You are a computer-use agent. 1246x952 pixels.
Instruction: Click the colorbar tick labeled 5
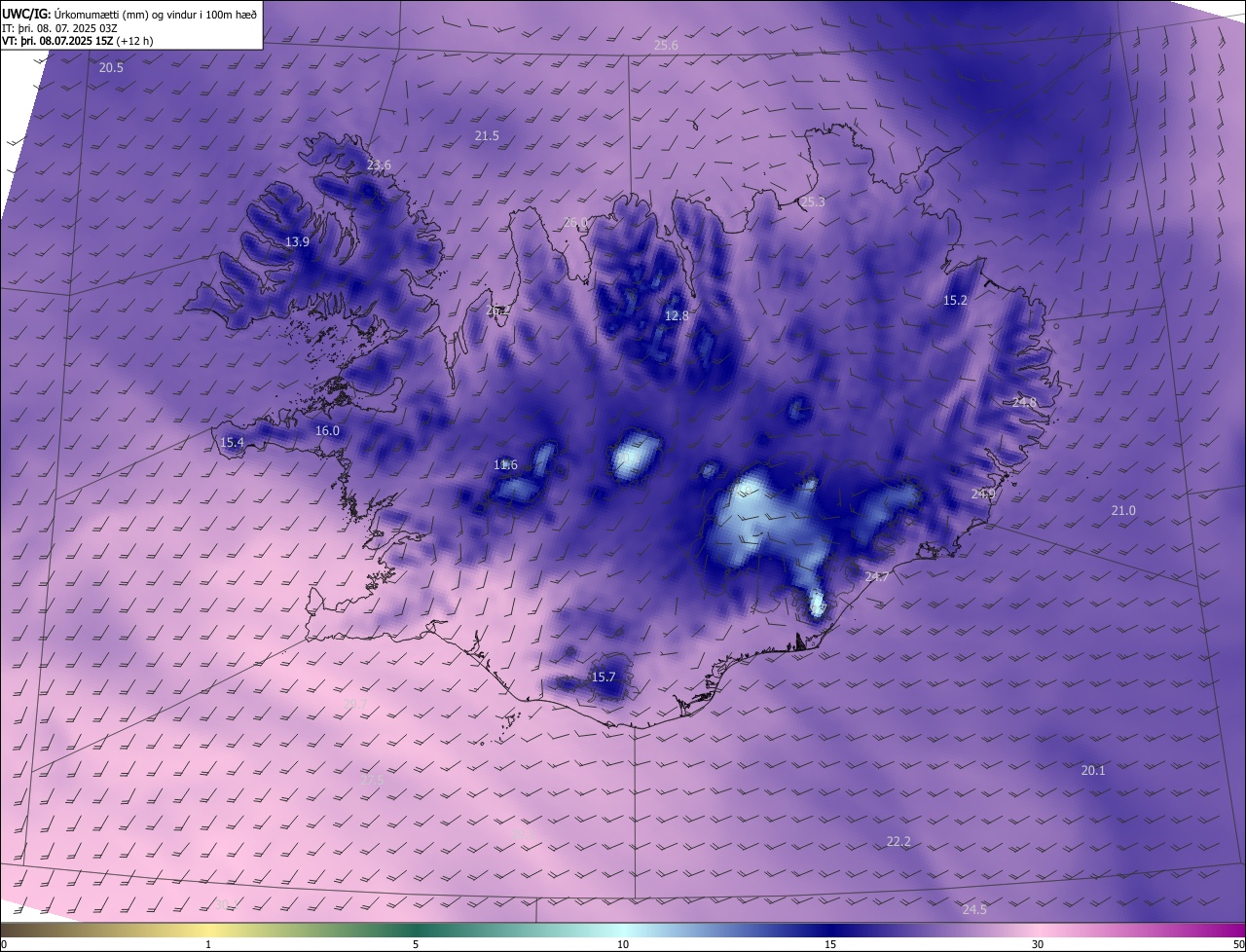click(x=416, y=944)
